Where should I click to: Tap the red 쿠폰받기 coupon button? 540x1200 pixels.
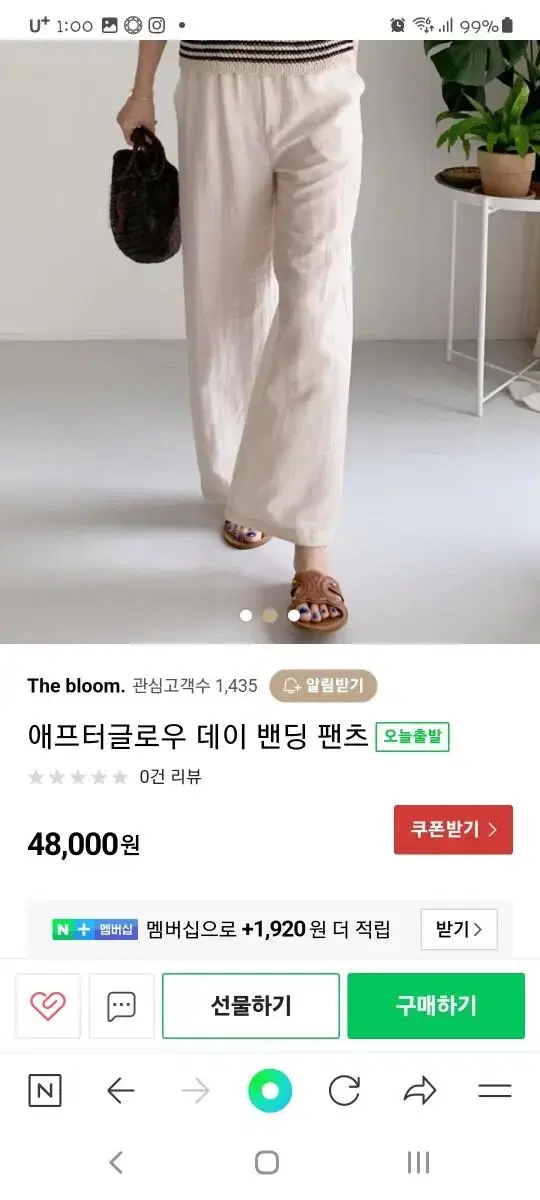[x=453, y=830]
